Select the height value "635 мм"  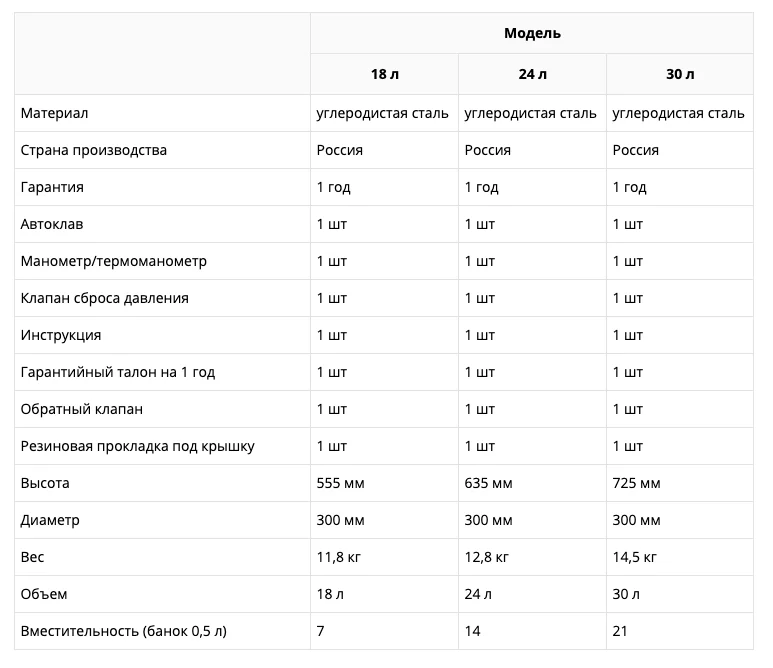pos(488,483)
